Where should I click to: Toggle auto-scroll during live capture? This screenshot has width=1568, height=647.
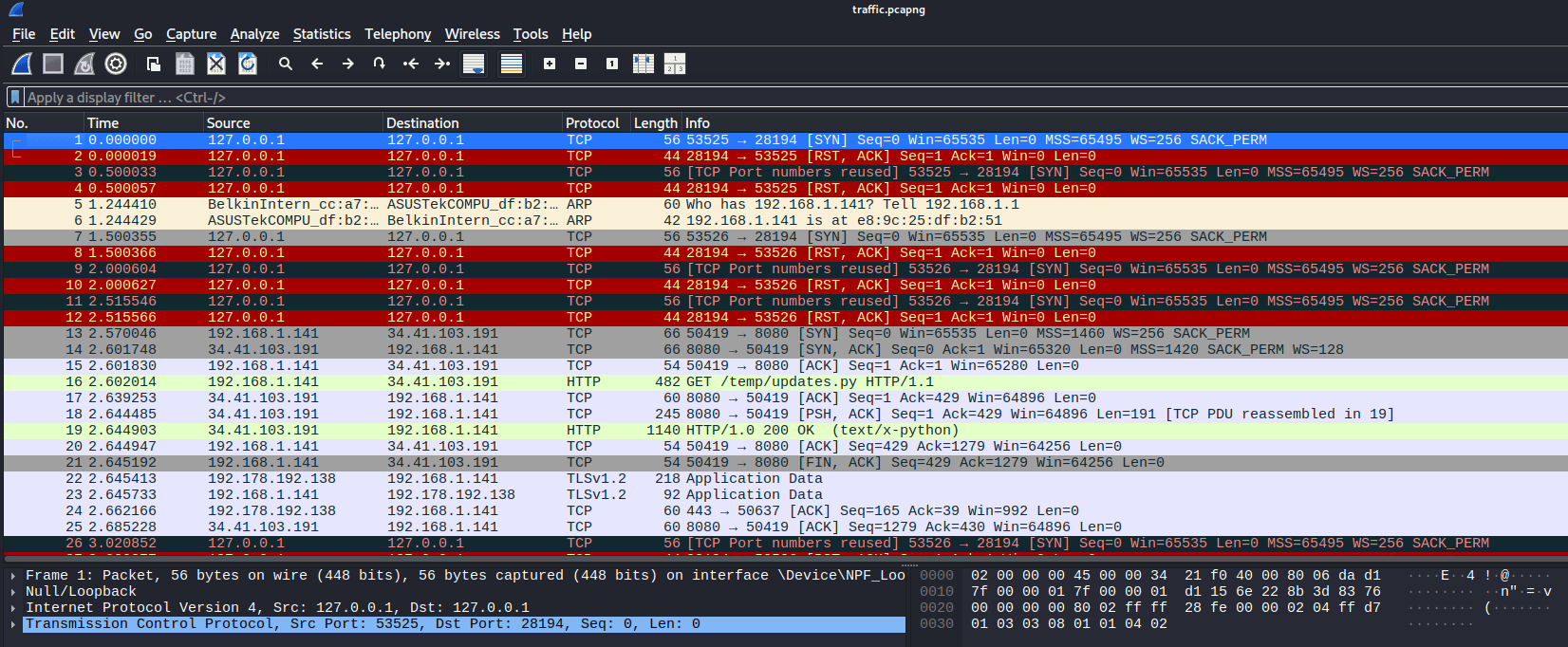474,64
